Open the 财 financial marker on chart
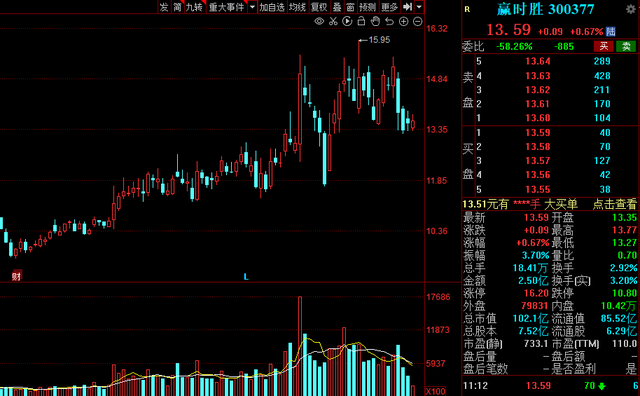 pos(16,276)
